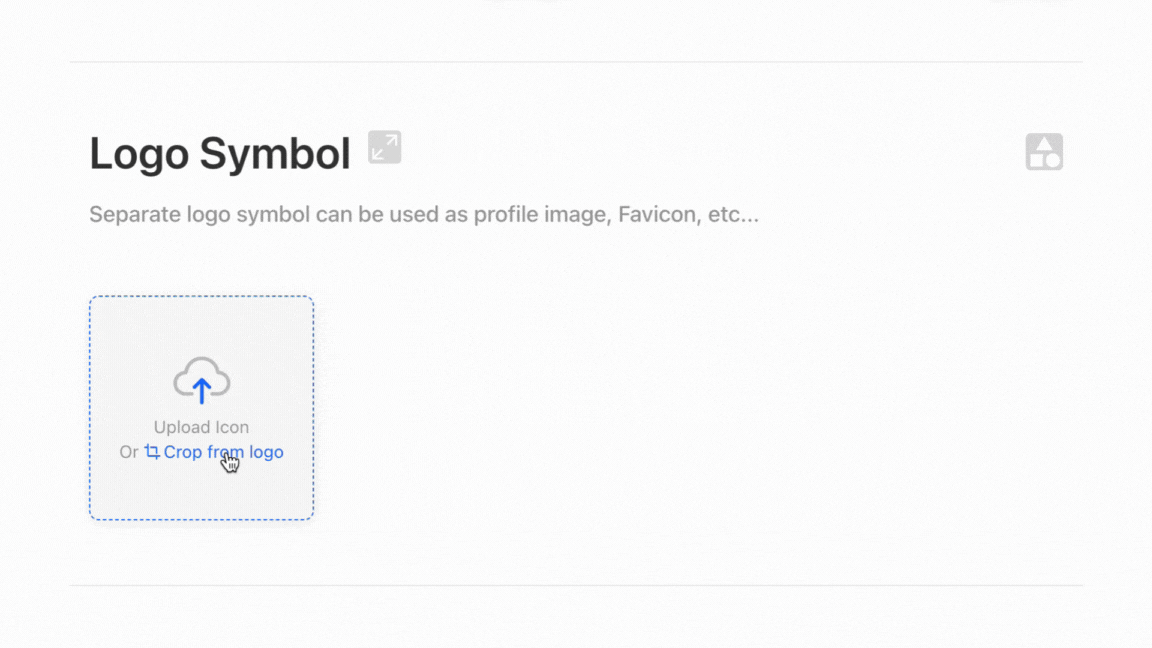Click the word Symbol in the heading
1152x648 pixels.
pyautogui.click(x=275, y=154)
